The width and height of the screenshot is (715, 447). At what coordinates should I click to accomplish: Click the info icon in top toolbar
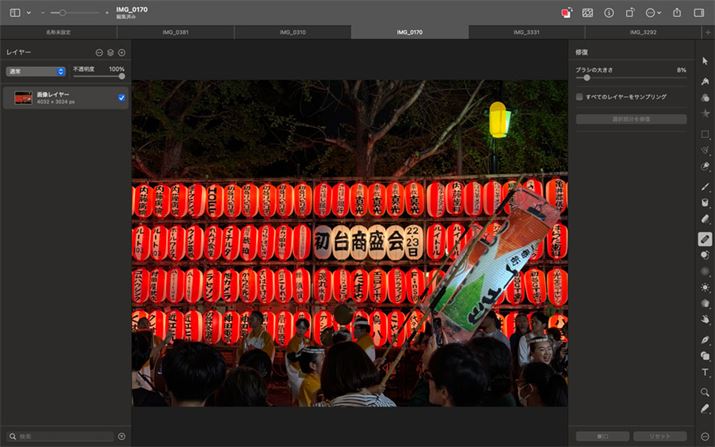point(609,12)
